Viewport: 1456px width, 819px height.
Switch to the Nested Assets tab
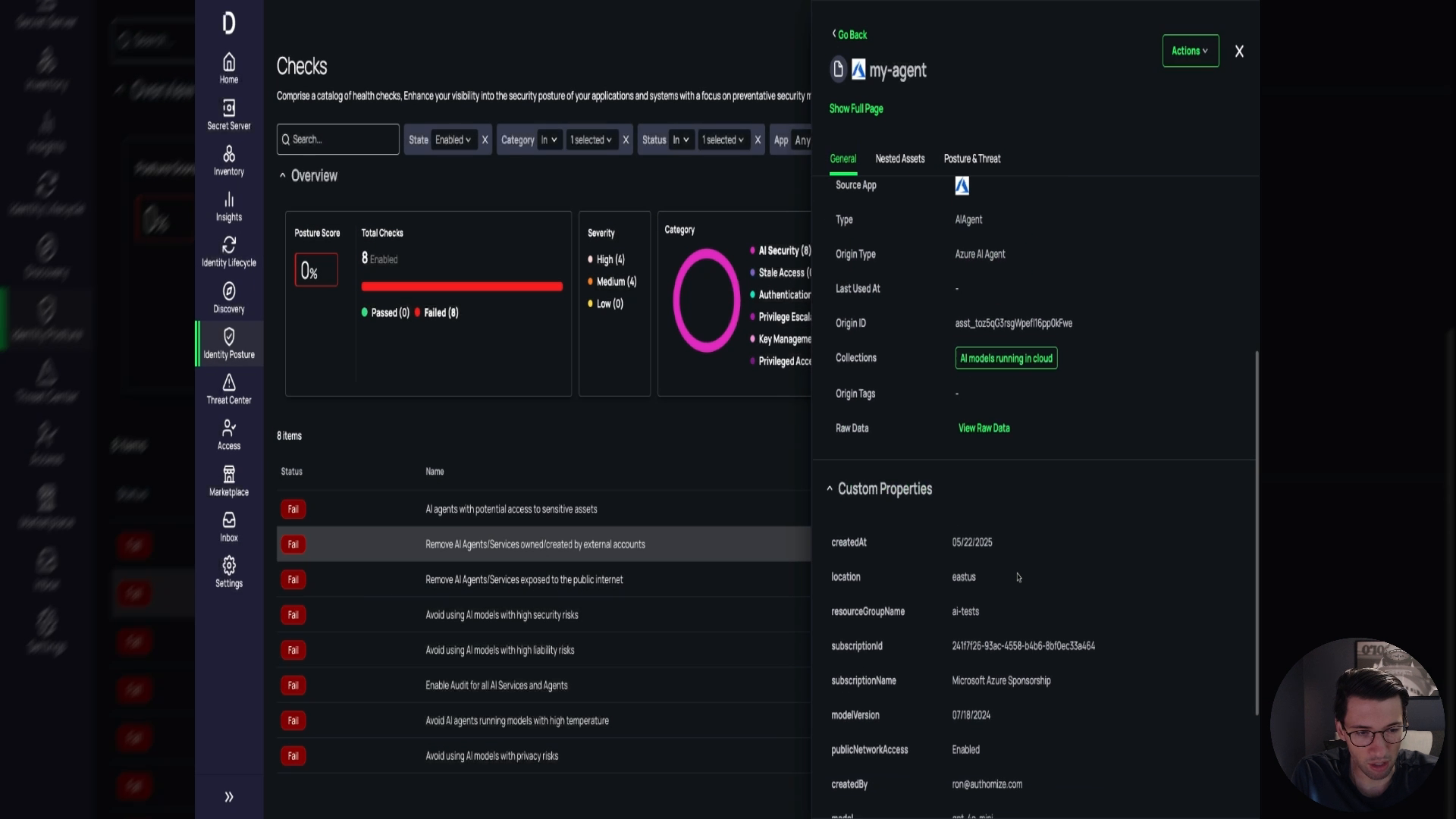click(x=899, y=159)
